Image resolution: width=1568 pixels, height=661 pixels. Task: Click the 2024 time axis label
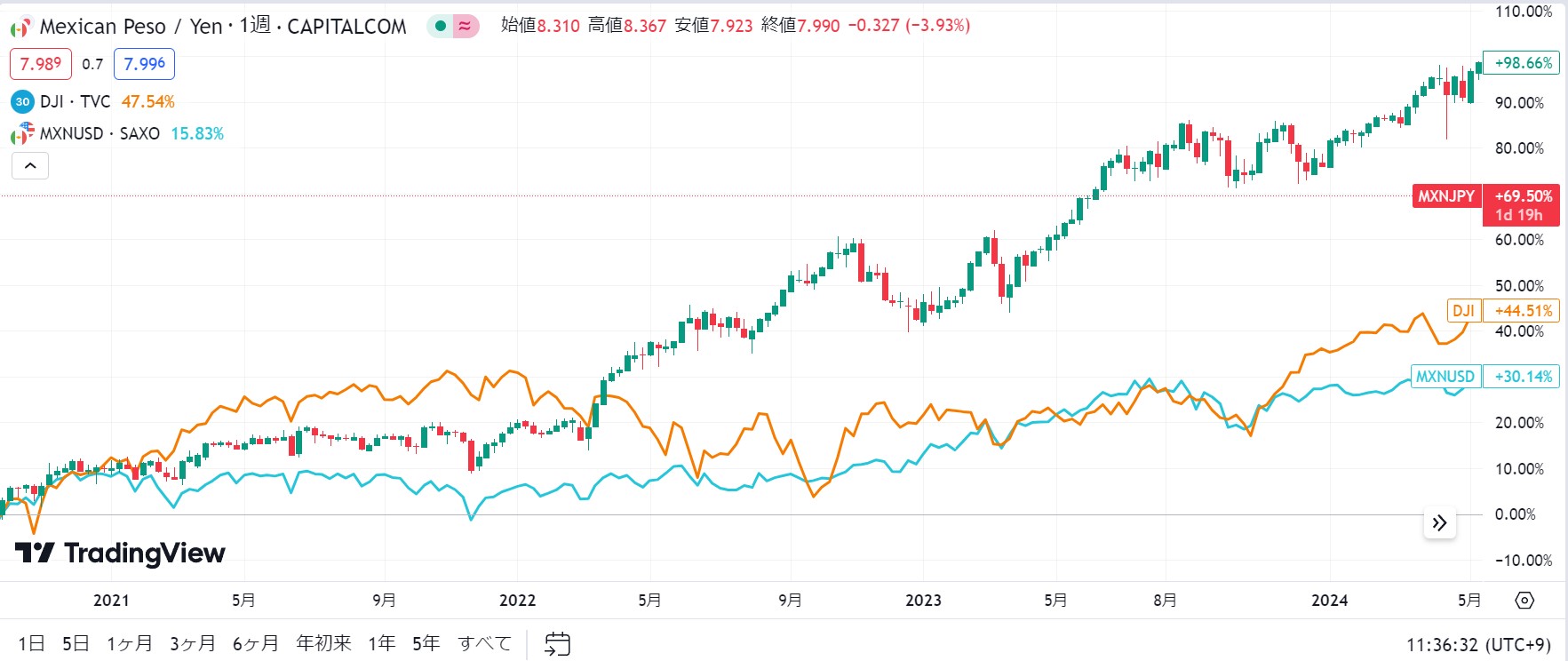(1330, 601)
